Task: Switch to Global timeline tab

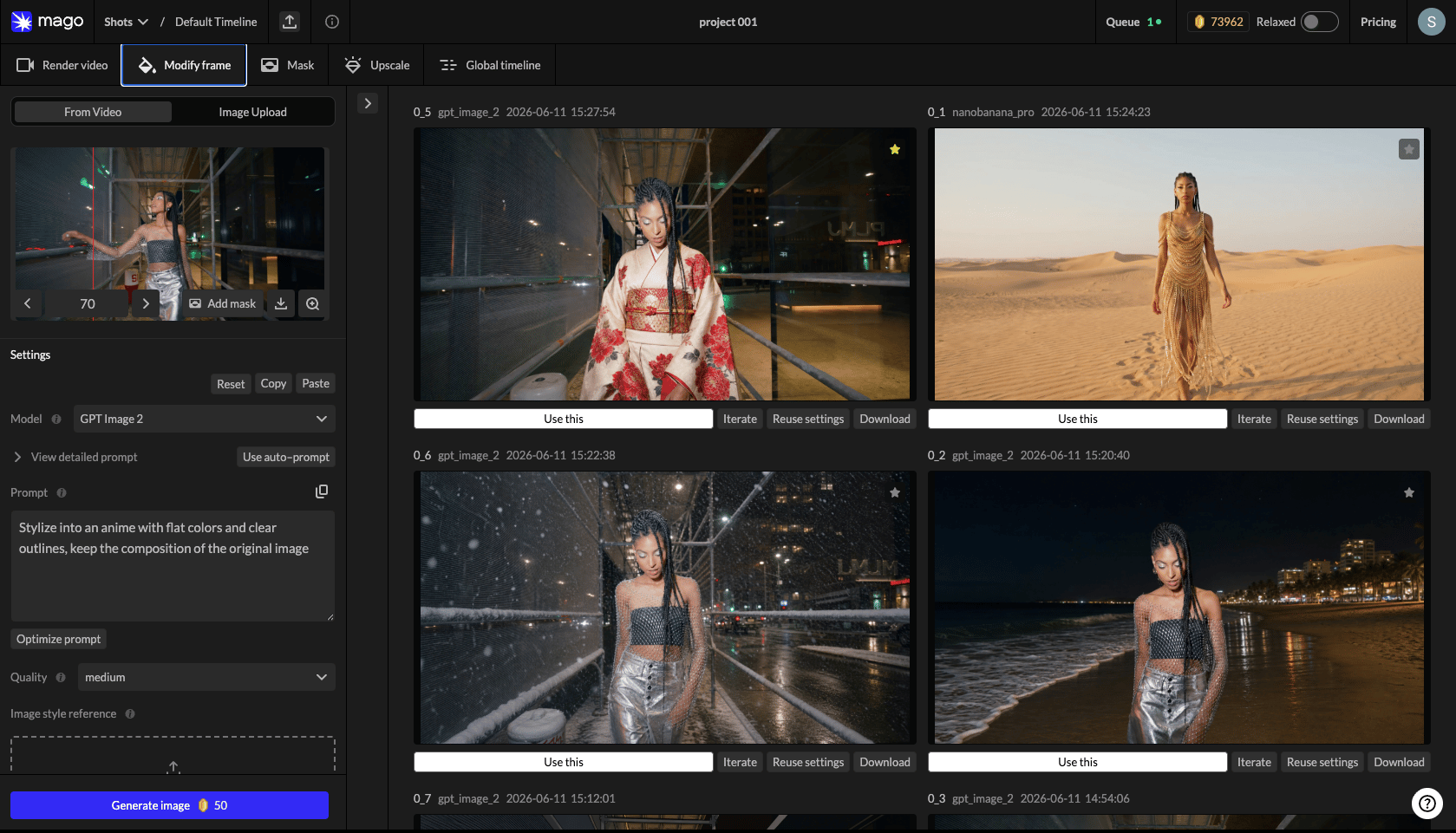Action: [490, 65]
